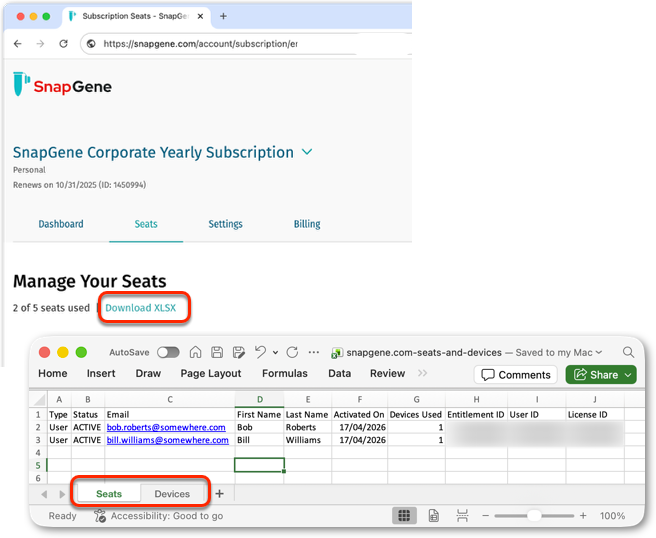Viewport: 656px width, 538px height.
Task: Show more ribbon tabs double chevron
Action: tap(422, 373)
